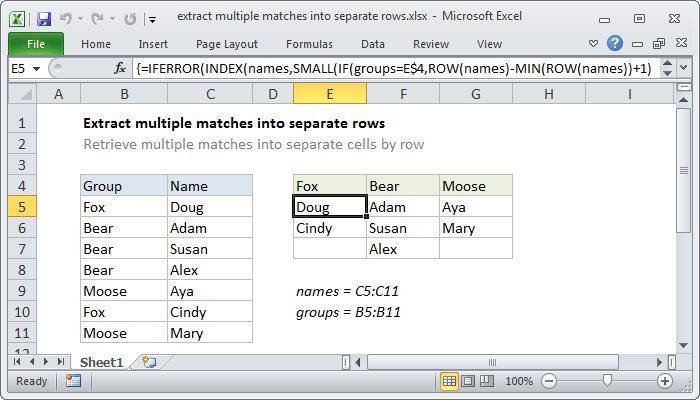Click the Excel Help question mark icon
The image size is (700, 400).
point(616,44)
